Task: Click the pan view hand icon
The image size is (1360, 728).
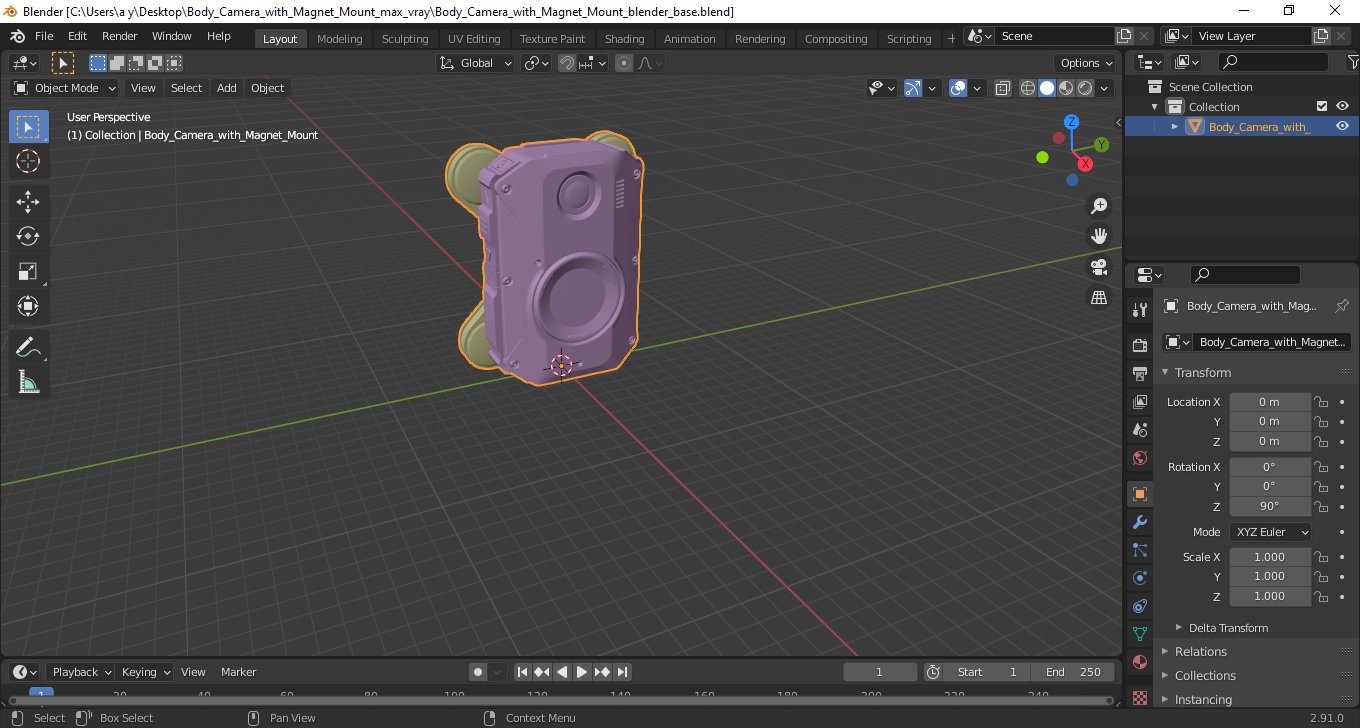Action: (x=1099, y=236)
